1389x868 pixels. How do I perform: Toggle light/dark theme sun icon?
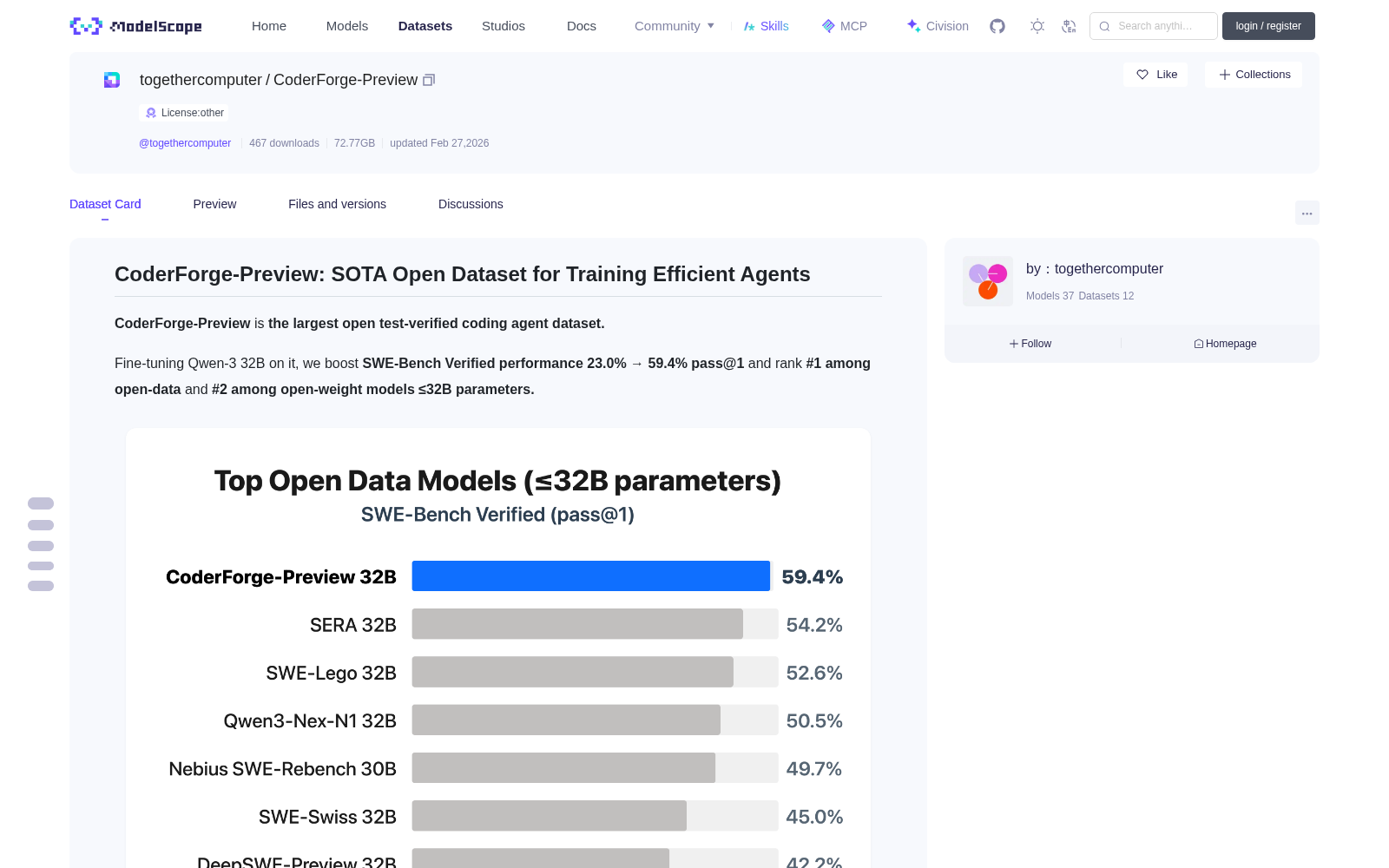pyautogui.click(x=1037, y=26)
